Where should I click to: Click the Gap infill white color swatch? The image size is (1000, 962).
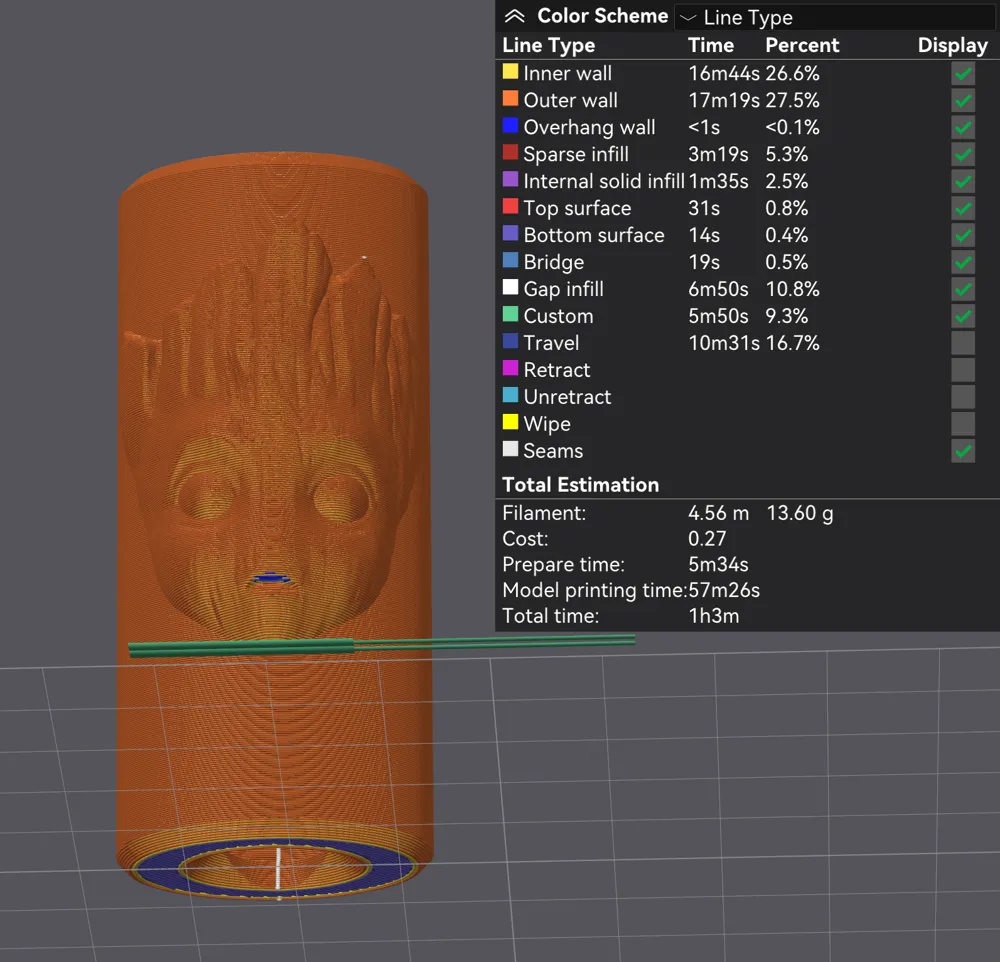(510, 288)
